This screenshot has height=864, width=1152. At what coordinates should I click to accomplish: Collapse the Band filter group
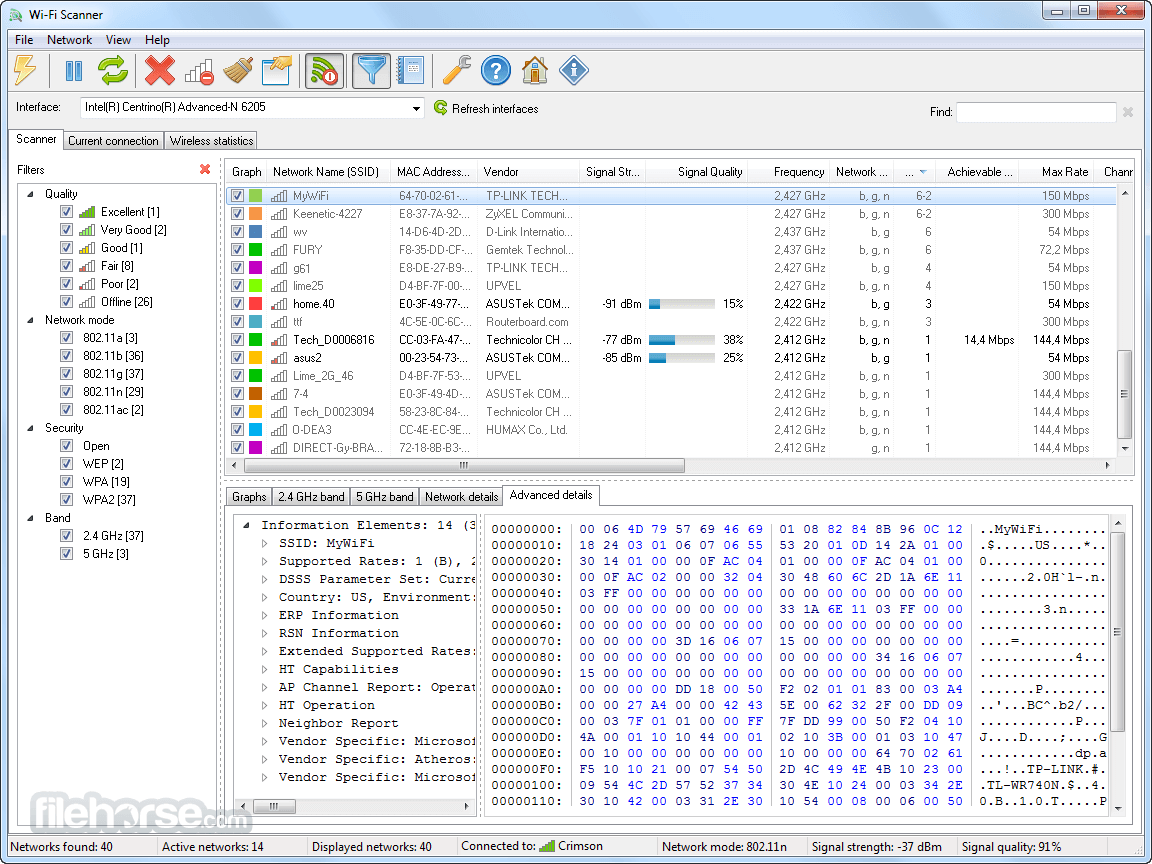(x=30, y=518)
